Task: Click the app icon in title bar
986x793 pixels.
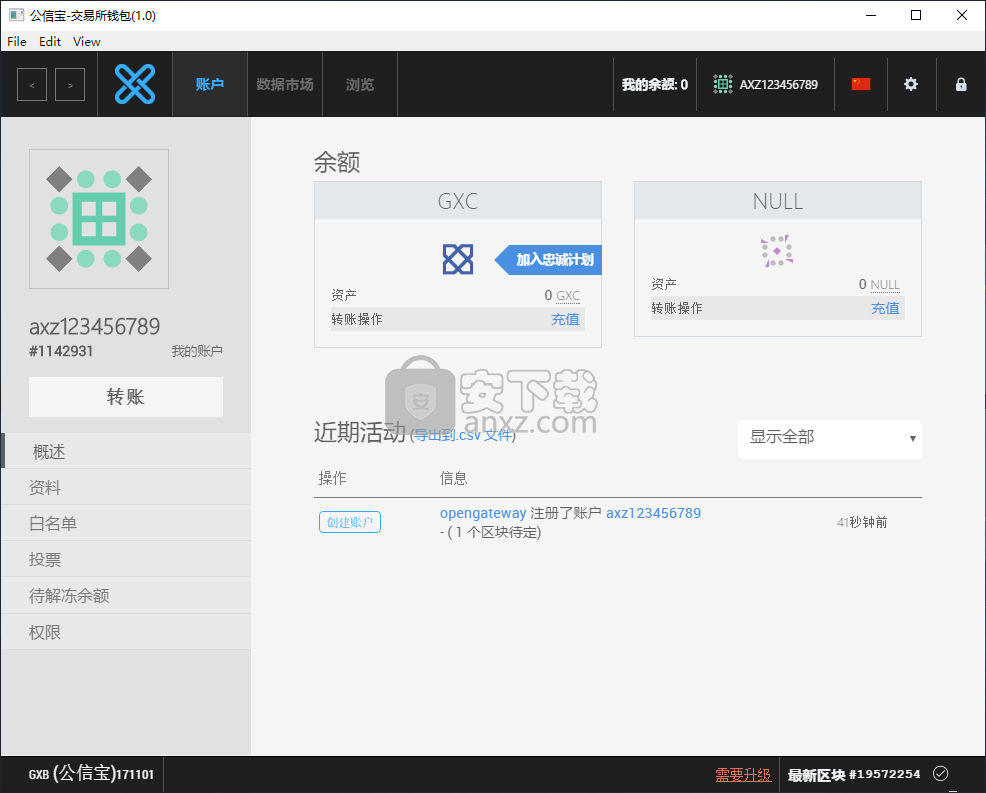Action: pyautogui.click(x=16, y=15)
